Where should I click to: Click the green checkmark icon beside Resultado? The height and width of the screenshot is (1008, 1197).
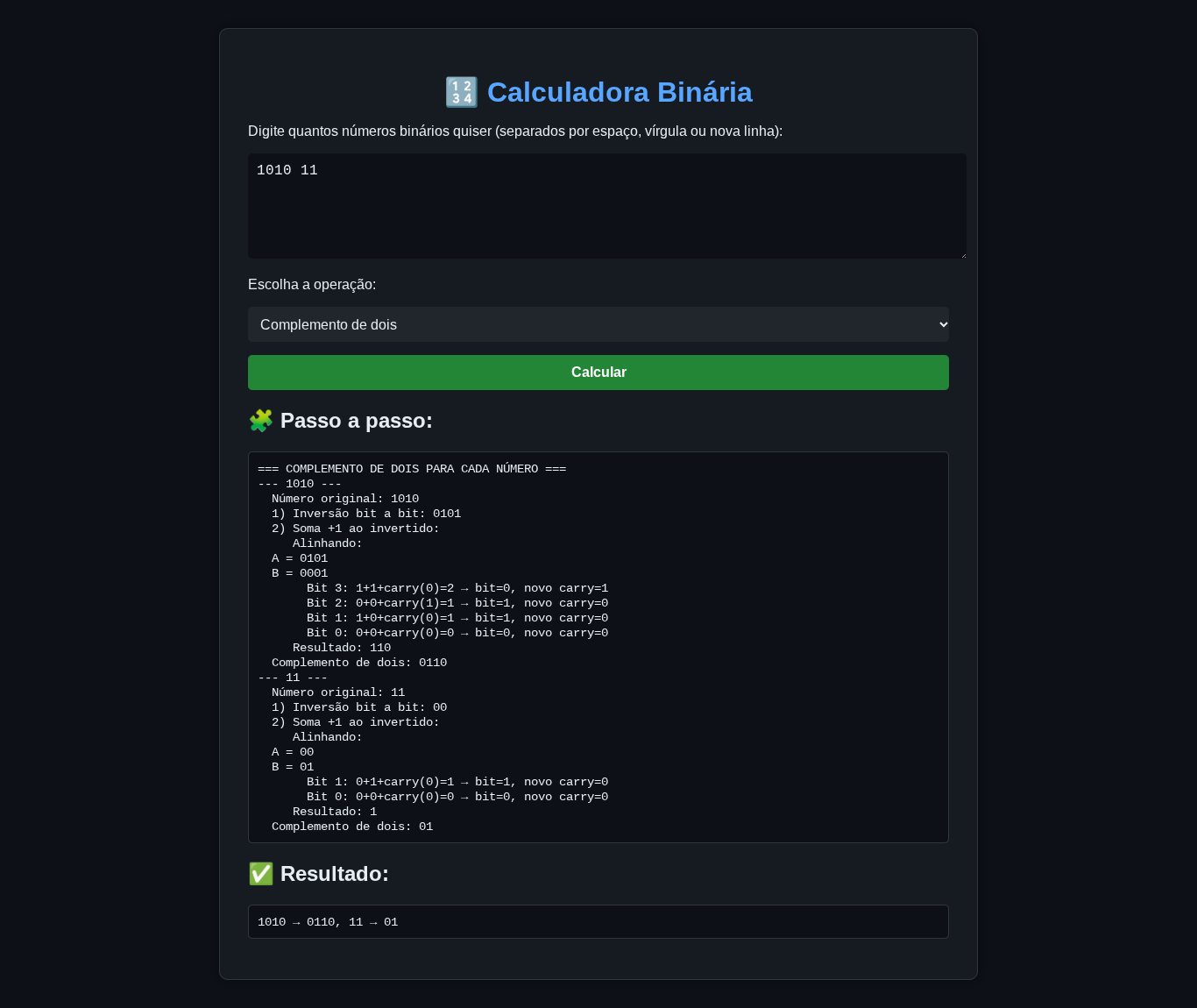click(260, 873)
